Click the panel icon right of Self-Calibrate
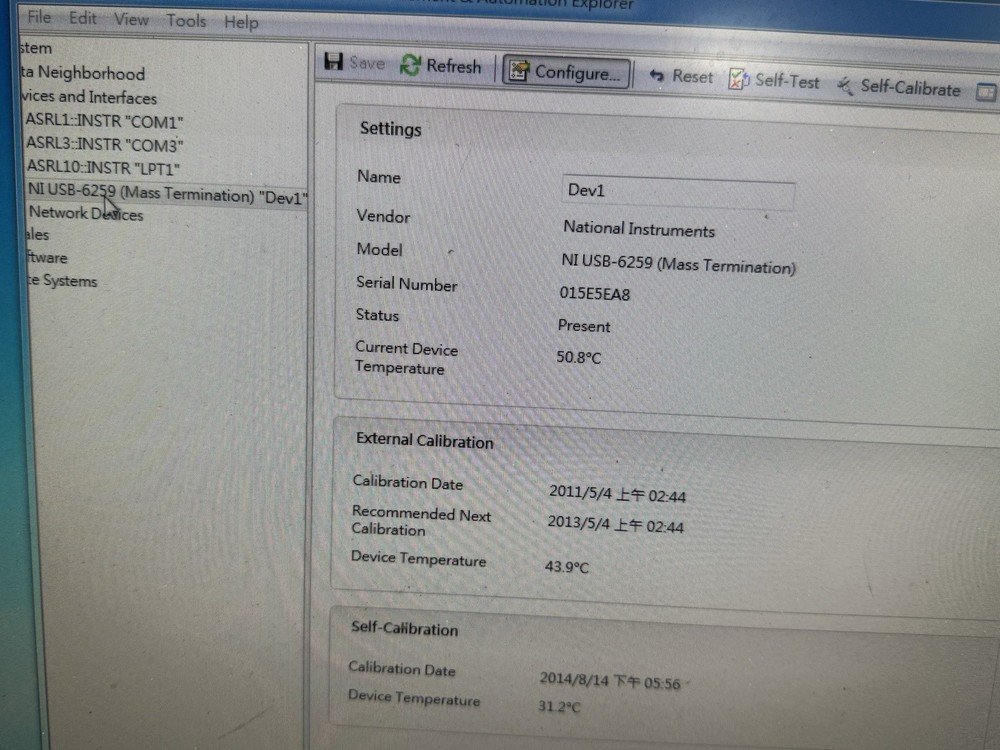Screen dimensions: 1000x750 coord(986,92)
